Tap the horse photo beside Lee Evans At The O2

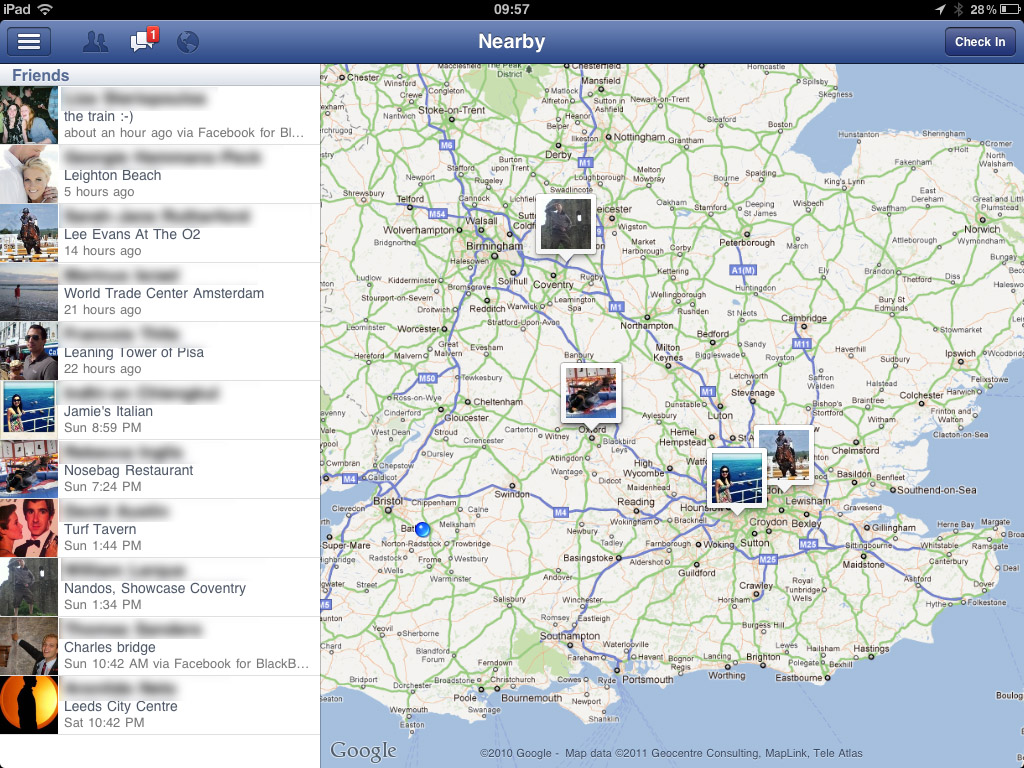point(29,233)
